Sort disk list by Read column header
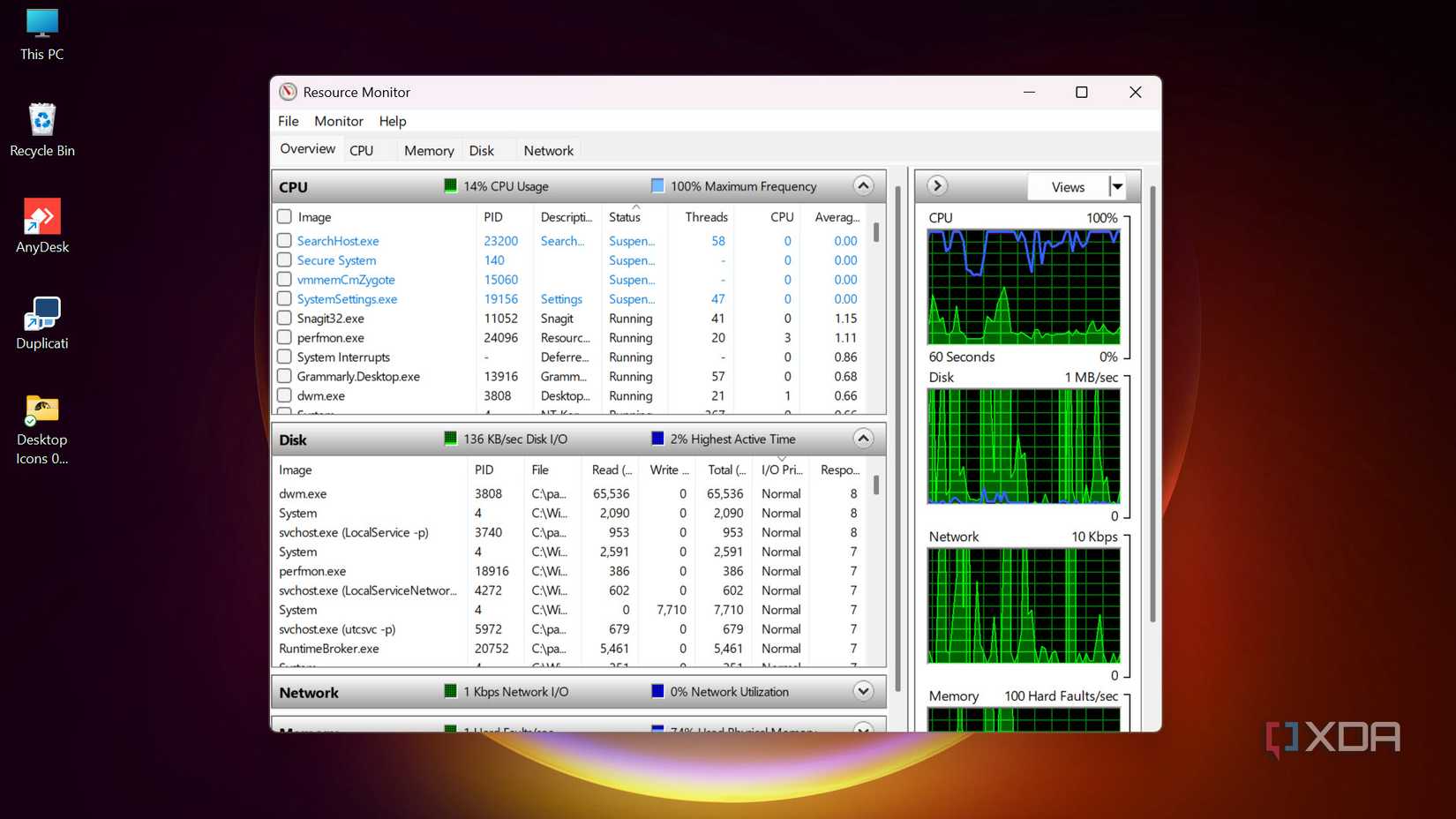This screenshot has height=819, width=1456. 611,470
